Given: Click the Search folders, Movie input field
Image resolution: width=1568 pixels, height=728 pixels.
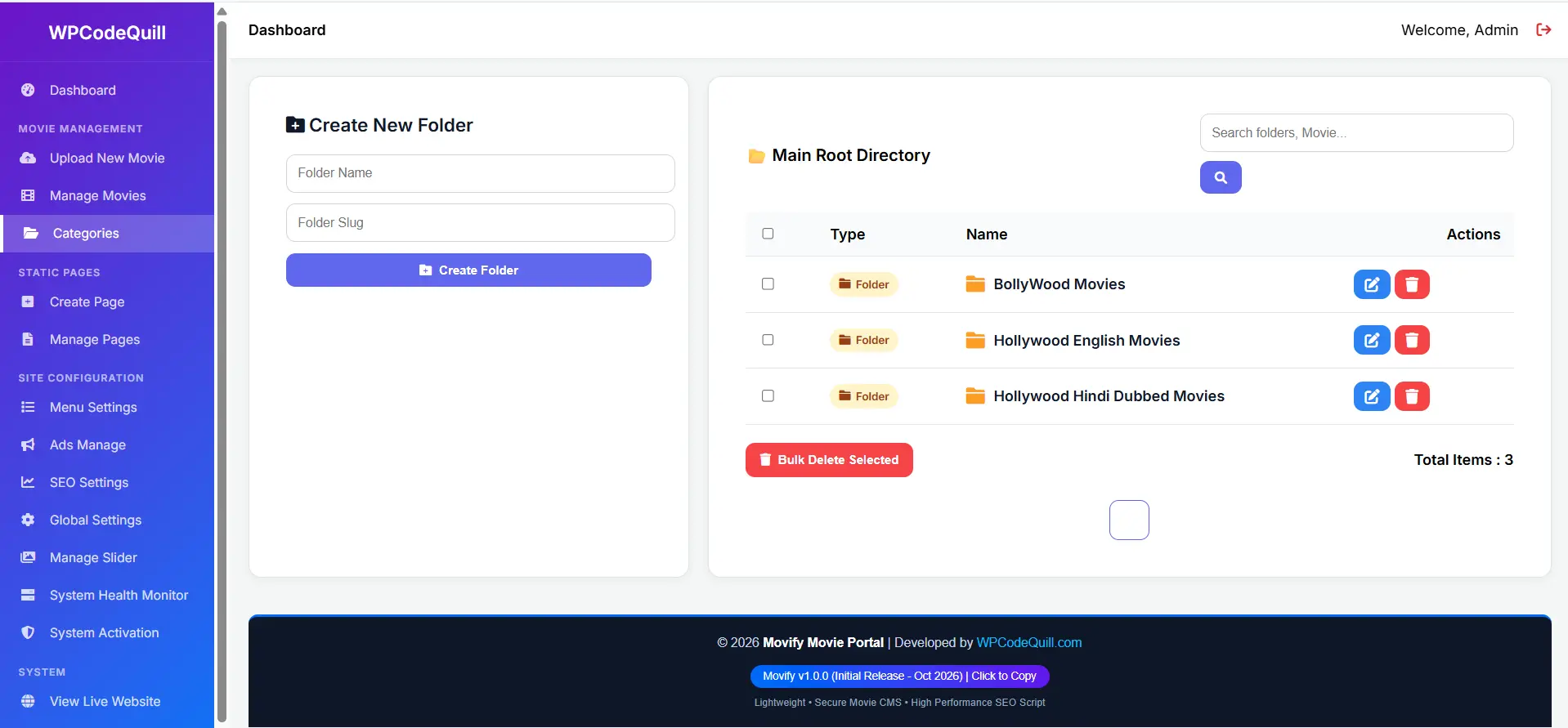Looking at the screenshot, I should tap(1356, 132).
